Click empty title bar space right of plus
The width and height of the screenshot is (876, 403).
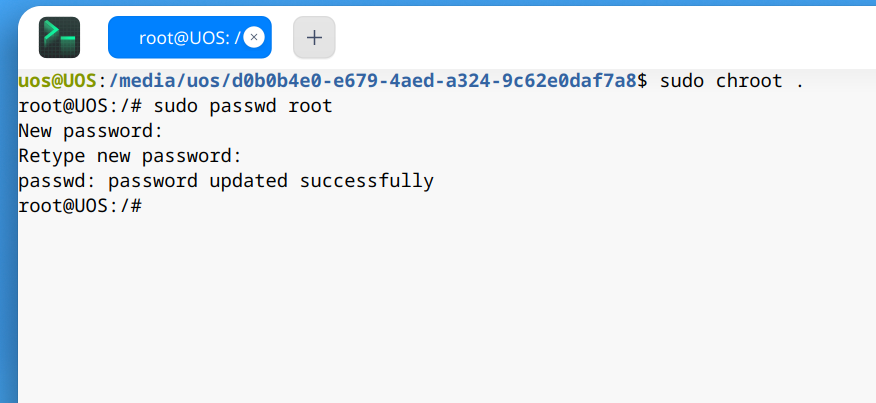coord(603,37)
